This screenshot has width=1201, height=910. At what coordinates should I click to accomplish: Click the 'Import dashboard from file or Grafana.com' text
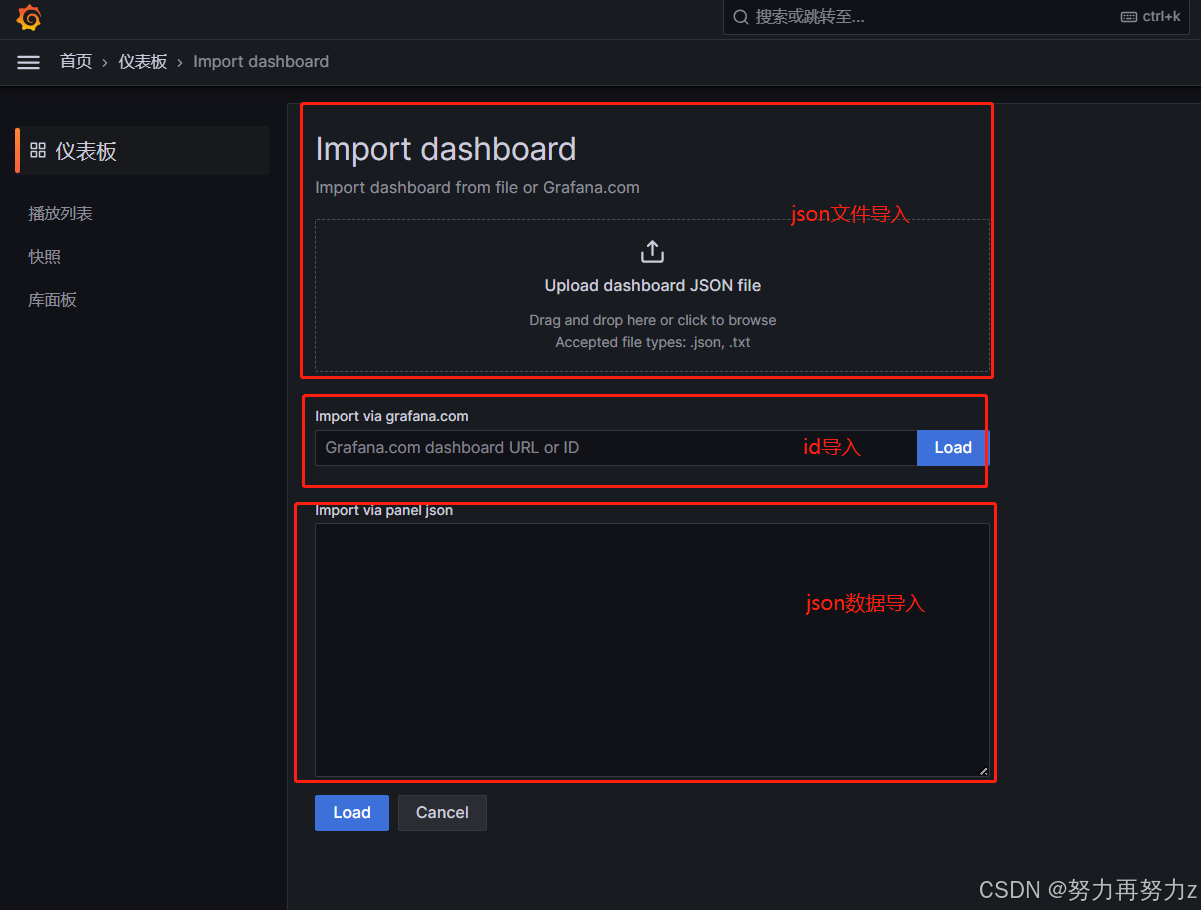[x=477, y=187]
